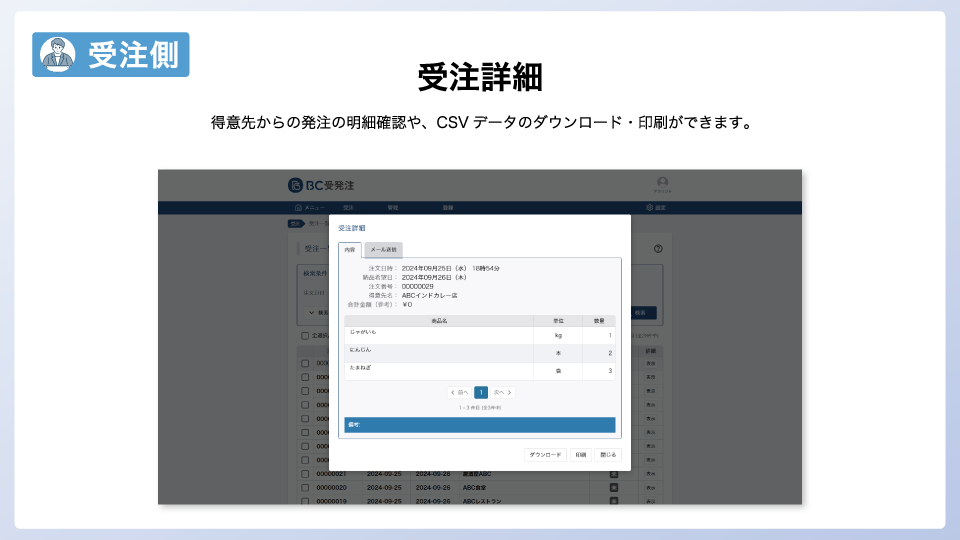This screenshot has height=540, width=960.
Task: Open the account (アカウント) avatar icon
Action: click(662, 184)
